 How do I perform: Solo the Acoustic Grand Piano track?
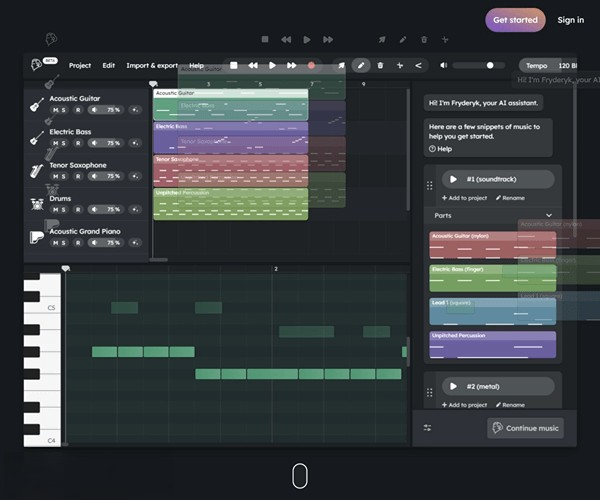click(64, 243)
